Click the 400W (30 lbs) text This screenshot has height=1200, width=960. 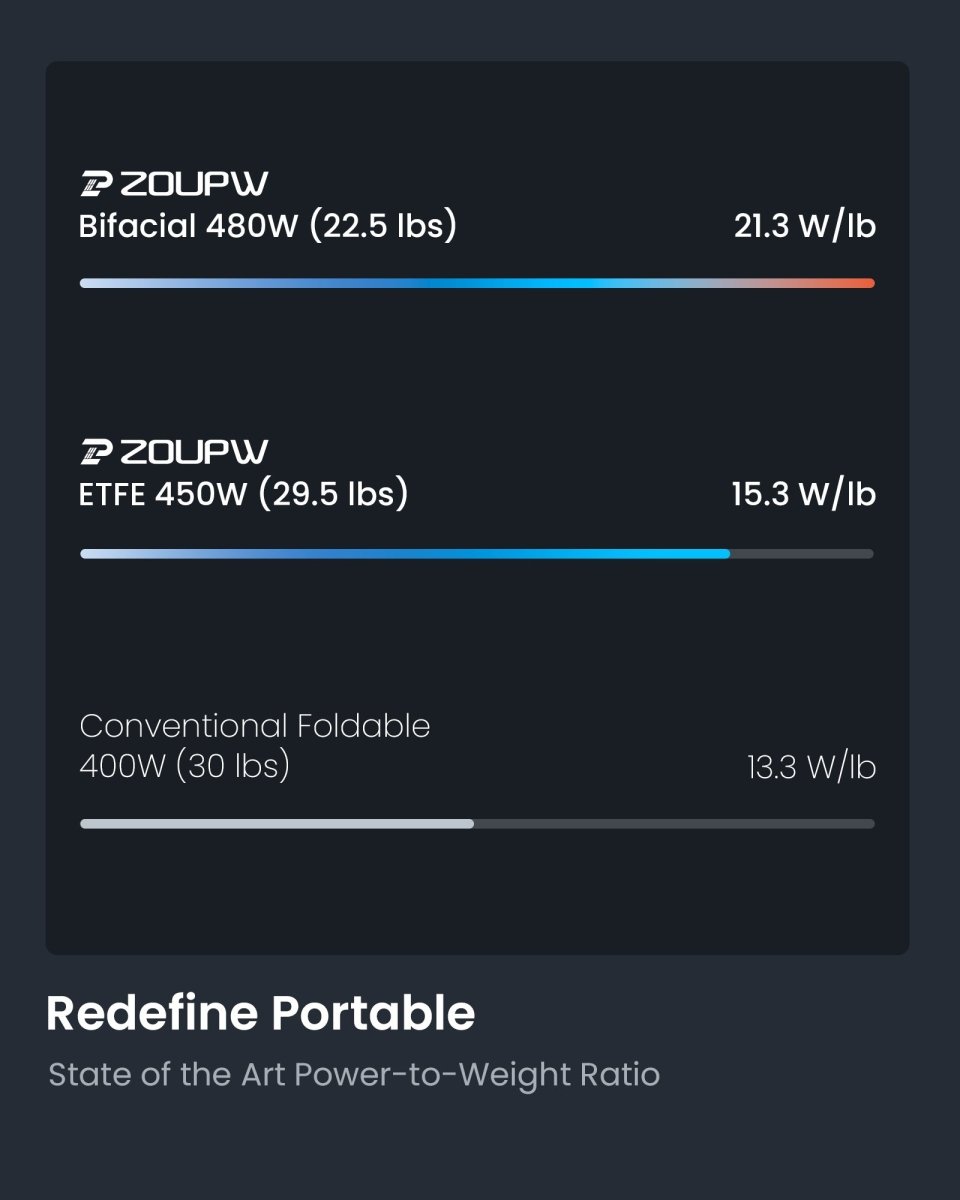pos(184,767)
